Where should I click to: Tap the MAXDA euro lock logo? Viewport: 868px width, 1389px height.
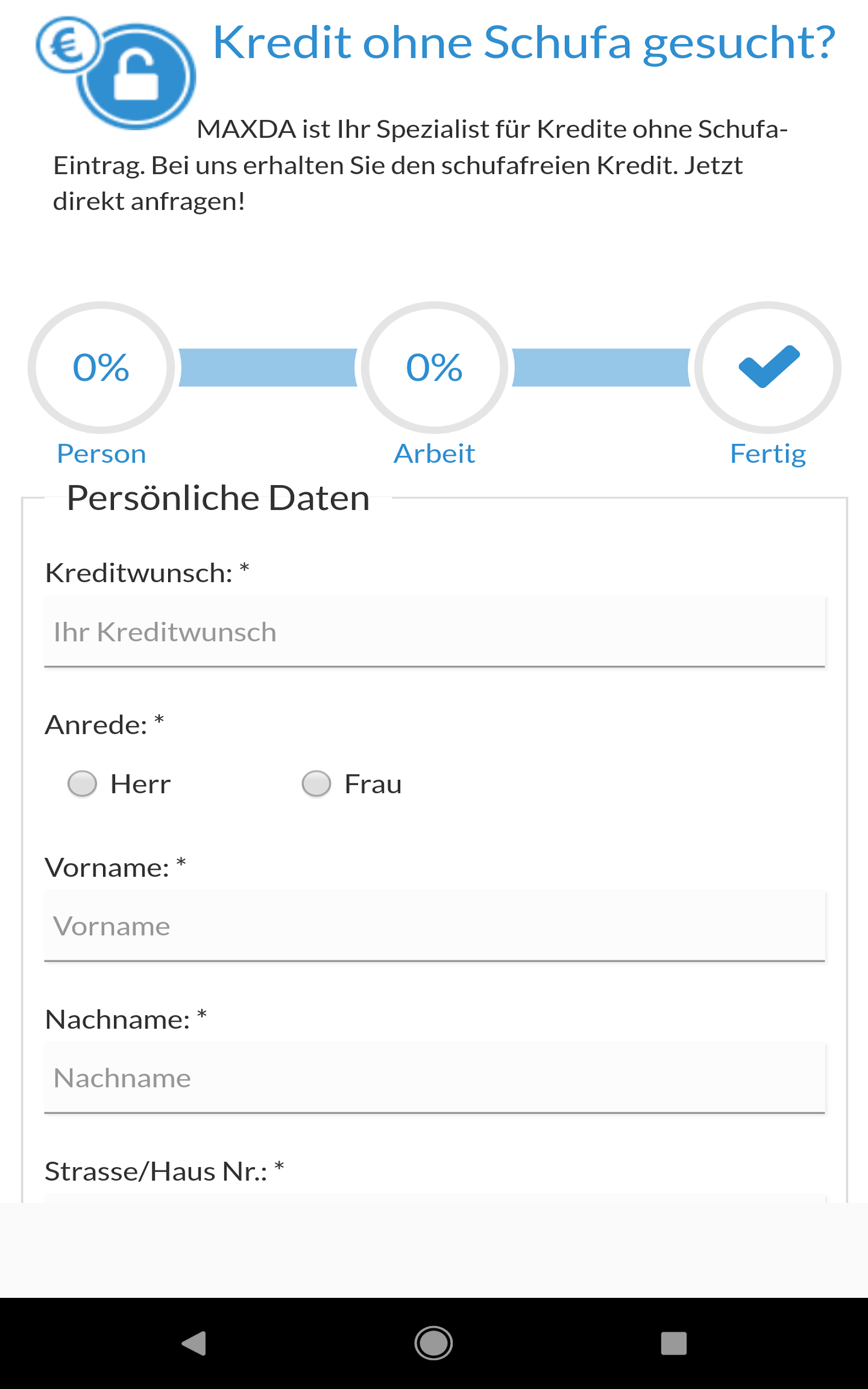[x=117, y=72]
